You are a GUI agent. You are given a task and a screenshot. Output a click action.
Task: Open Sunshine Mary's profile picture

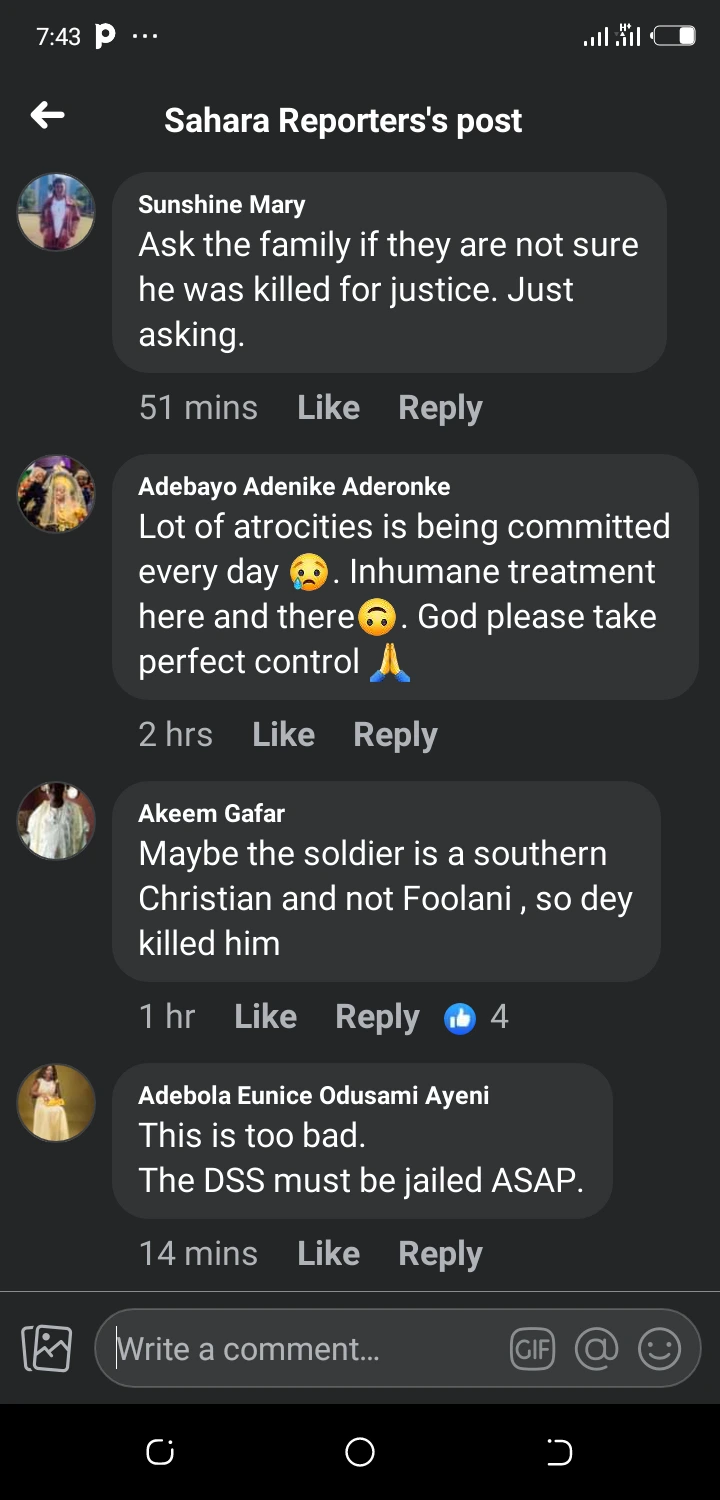[56, 212]
